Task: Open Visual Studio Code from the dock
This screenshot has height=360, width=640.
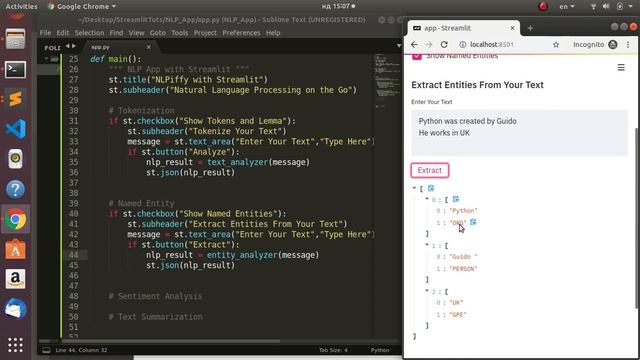Action: point(16,129)
